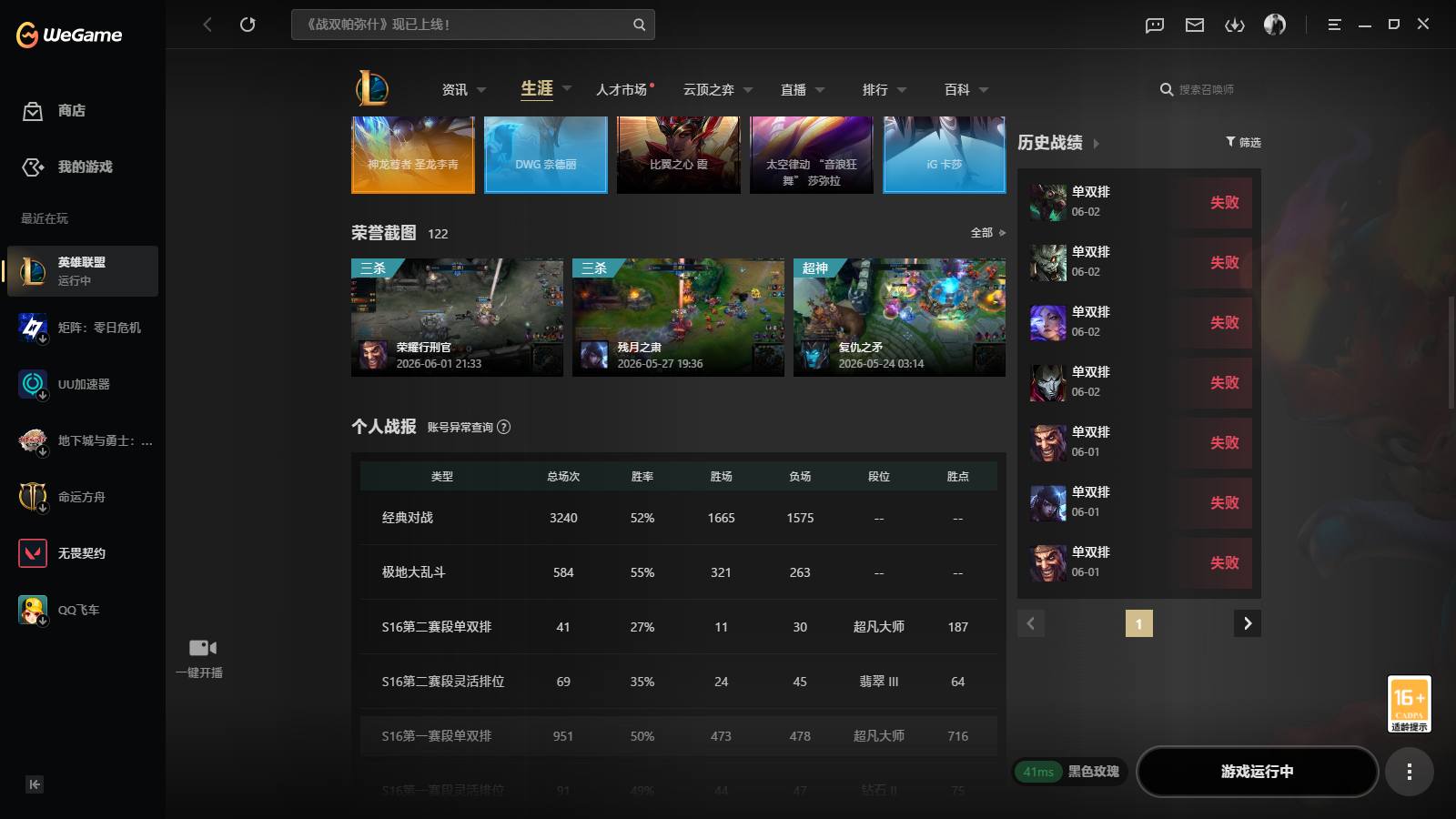Click the 41ms 黑色玫瑰 server indicator
1456x819 pixels.
1070,772
